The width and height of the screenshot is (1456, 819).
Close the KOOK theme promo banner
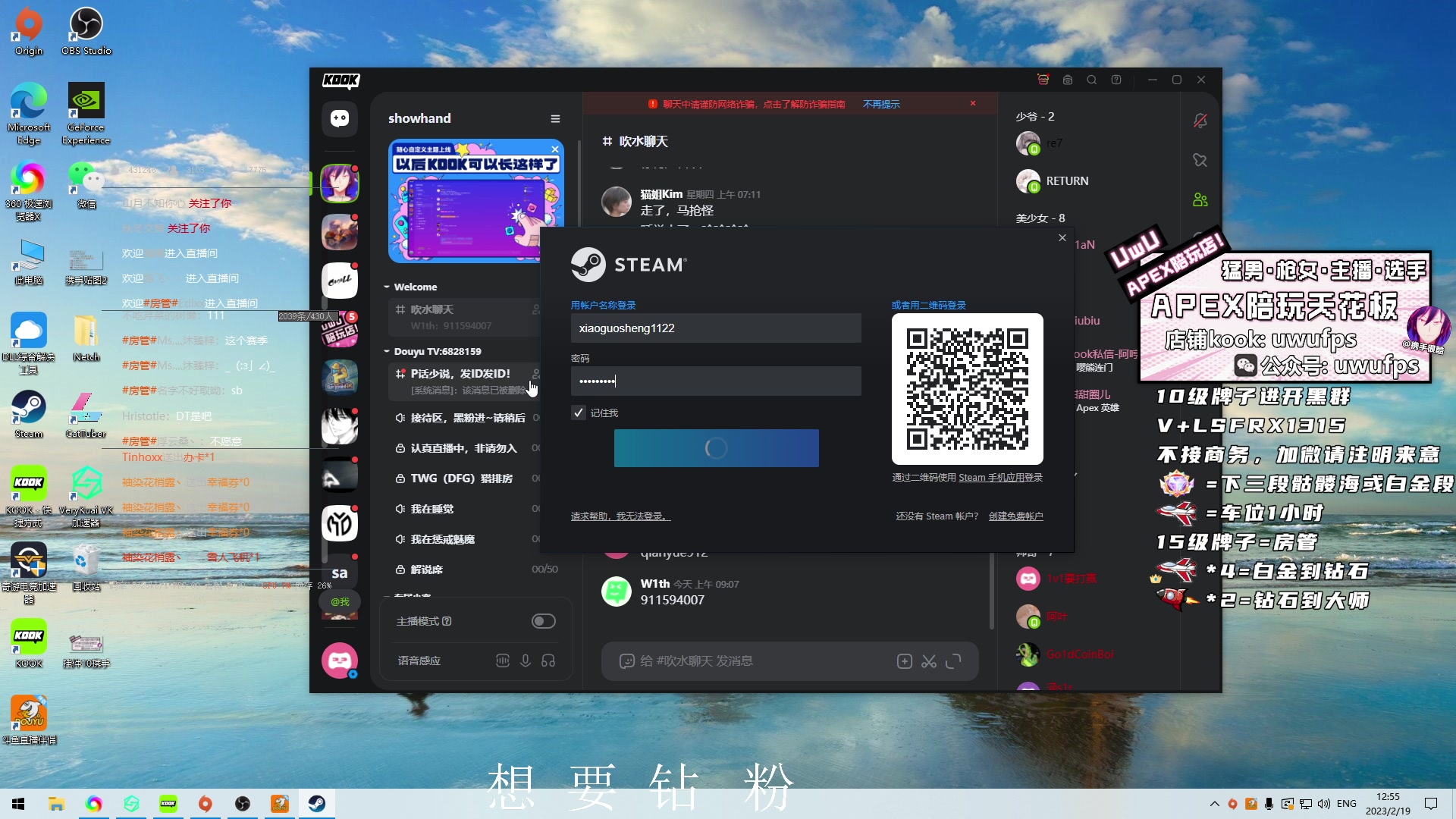[x=555, y=149]
